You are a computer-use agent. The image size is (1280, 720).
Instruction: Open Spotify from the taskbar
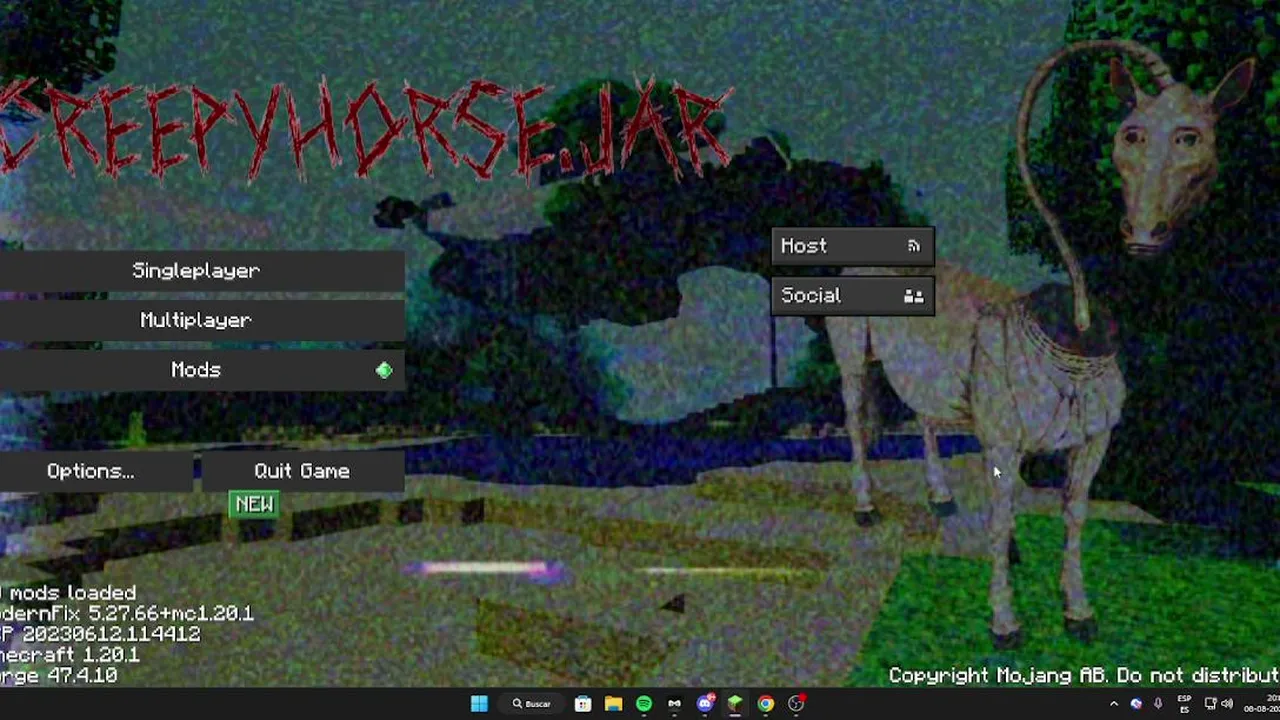pyautogui.click(x=644, y=704)
